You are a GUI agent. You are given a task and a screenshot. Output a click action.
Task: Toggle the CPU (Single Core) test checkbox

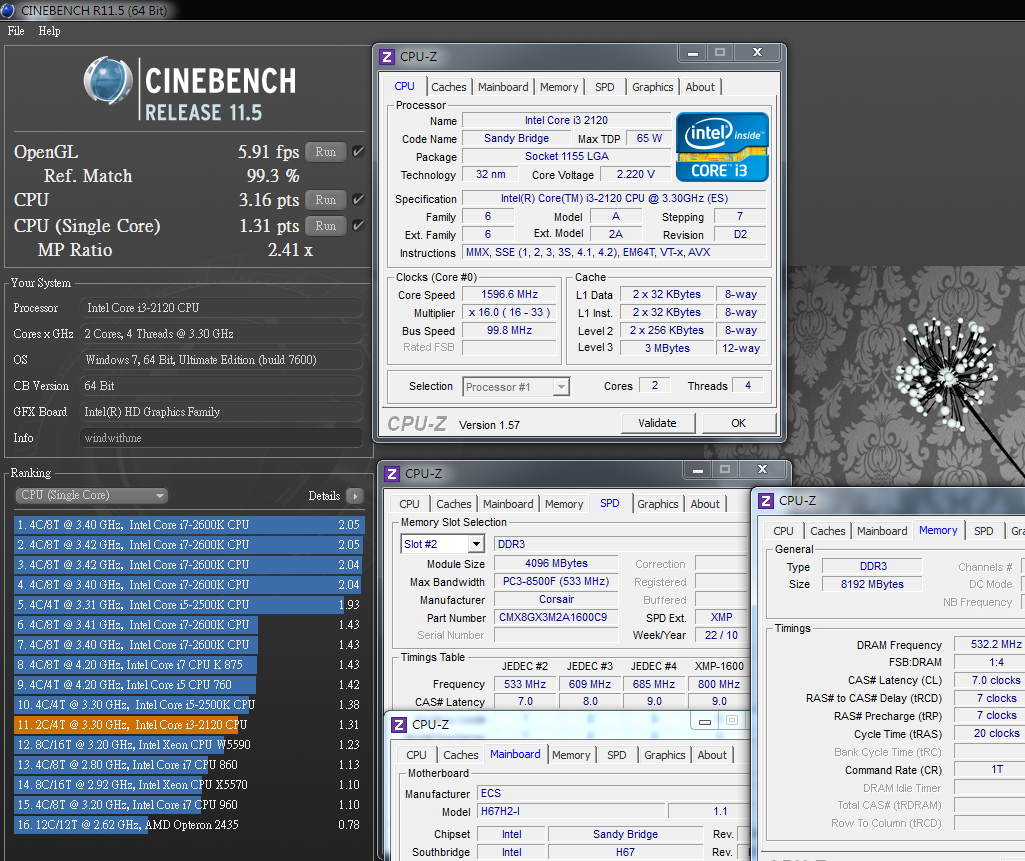tap(358, 226)
